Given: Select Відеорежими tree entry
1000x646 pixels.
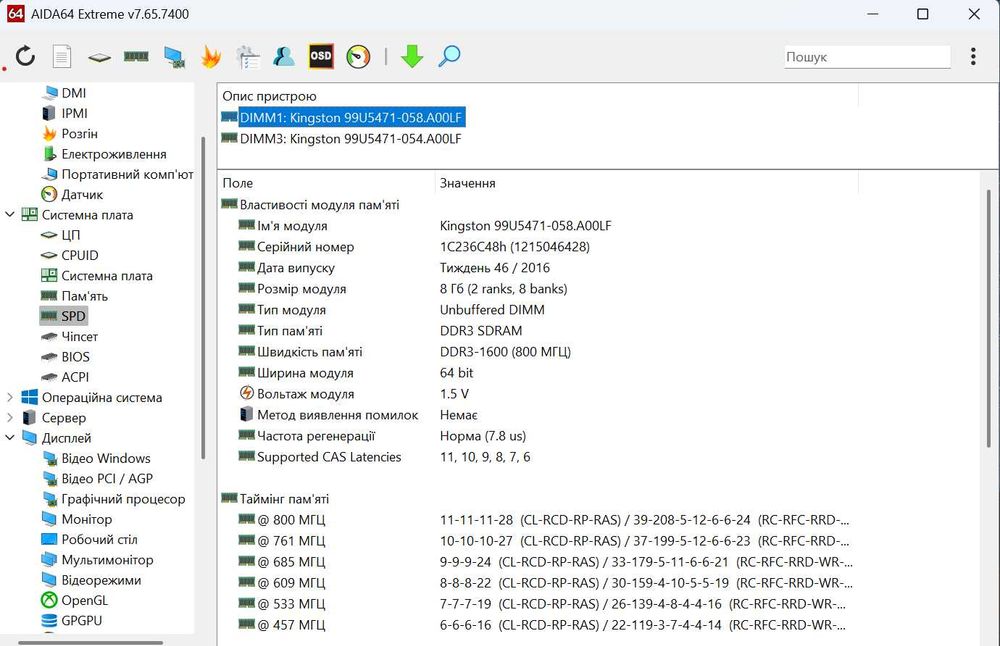Looking at the screenshot, I should point(101,580).
